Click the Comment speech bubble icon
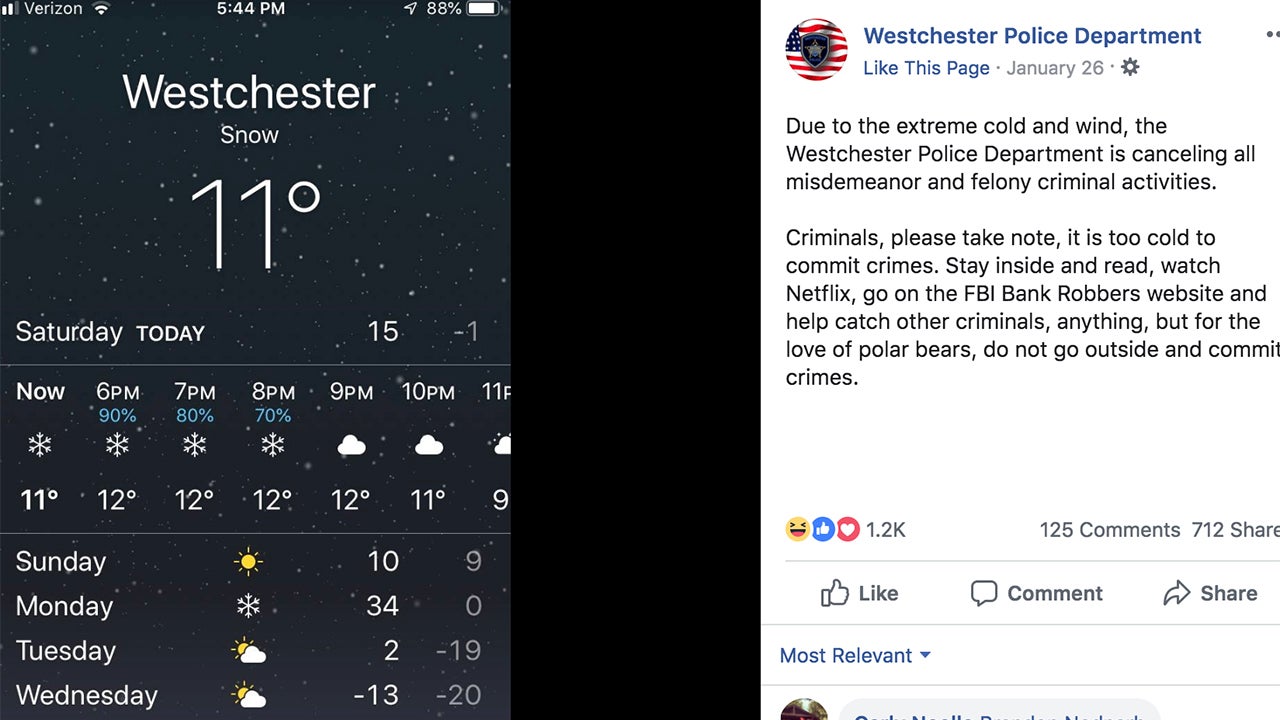Viewport: 1280px width, 720px height. [985, 593]
